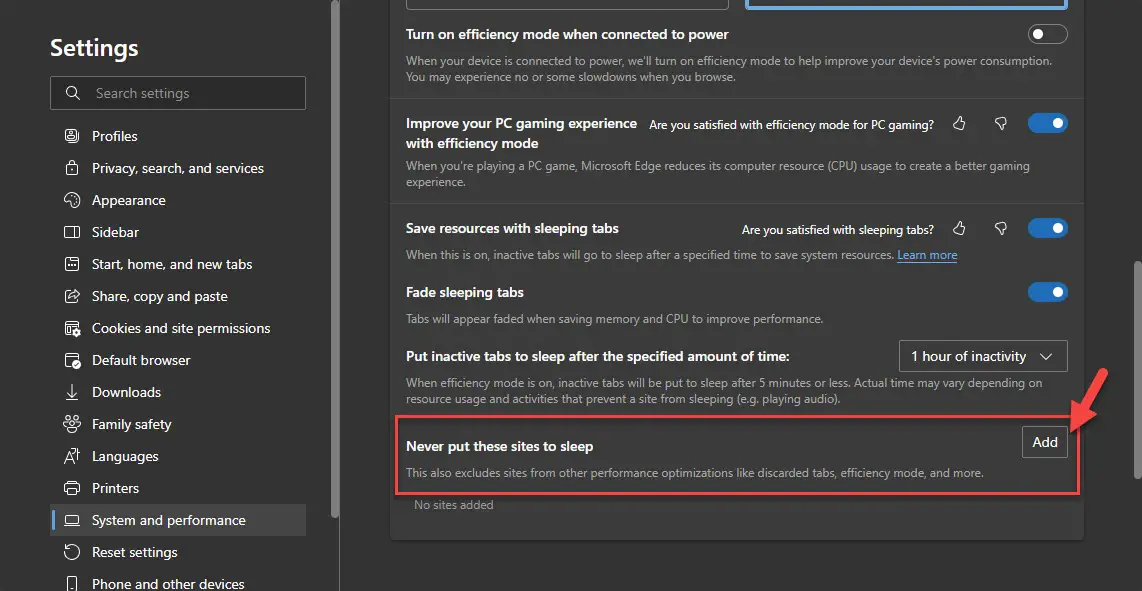
Task: Click the Cookies and site permissions icon
Action: [x=71, y=329]
